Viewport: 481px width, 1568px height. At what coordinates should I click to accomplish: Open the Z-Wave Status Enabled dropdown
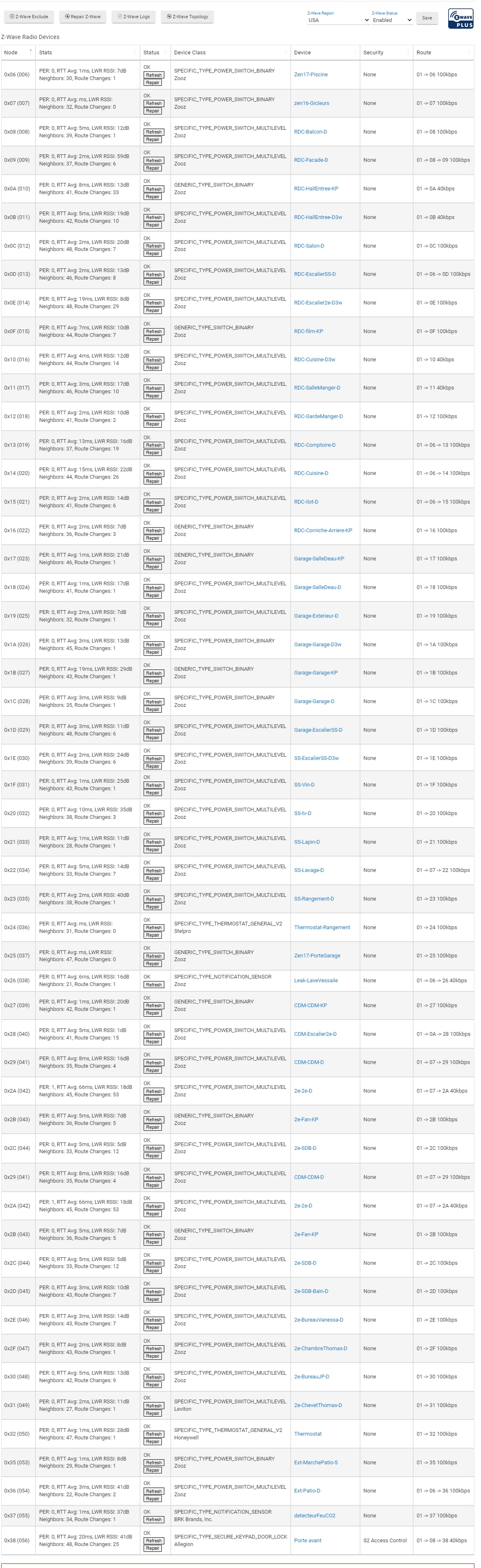tap(393, 20)
